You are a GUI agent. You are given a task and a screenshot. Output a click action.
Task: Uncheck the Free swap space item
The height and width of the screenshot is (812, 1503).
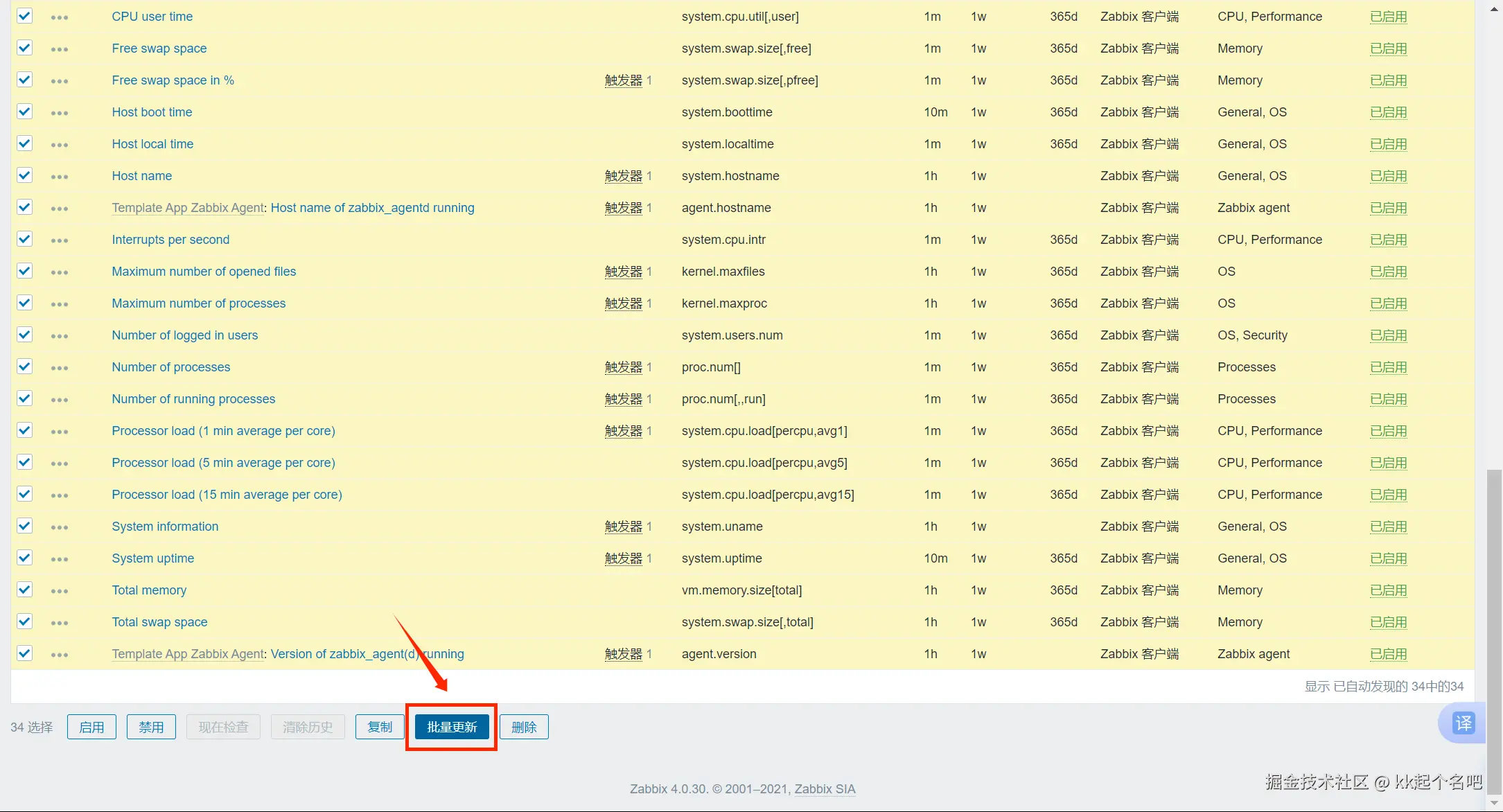25,48
